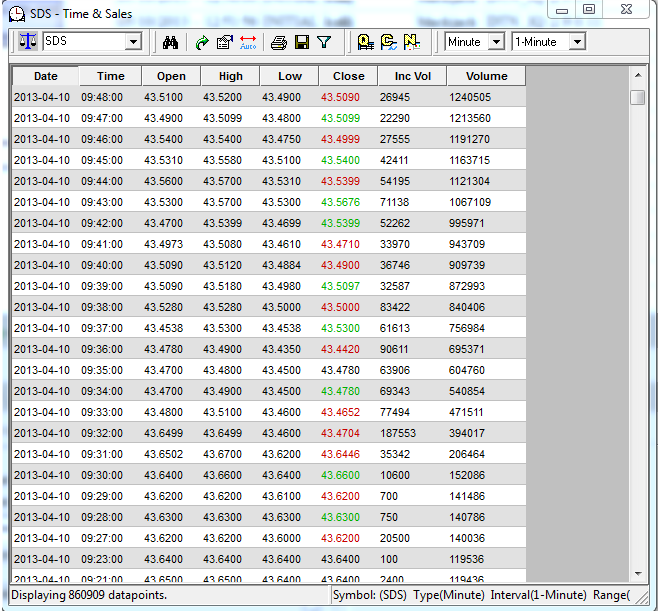658x613 pixels.
Task: Click volume value 140786
Action: click(467, 517)
